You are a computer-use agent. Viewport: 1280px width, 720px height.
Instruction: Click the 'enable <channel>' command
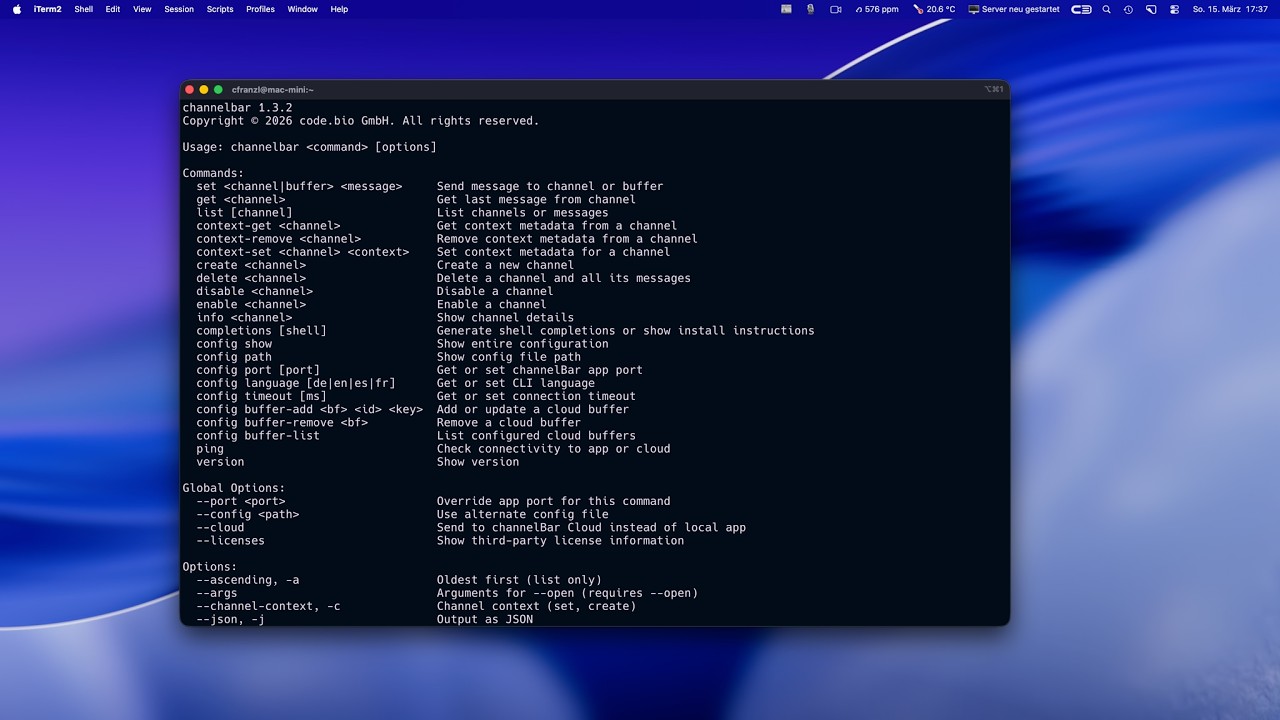(x=251, y=304)
